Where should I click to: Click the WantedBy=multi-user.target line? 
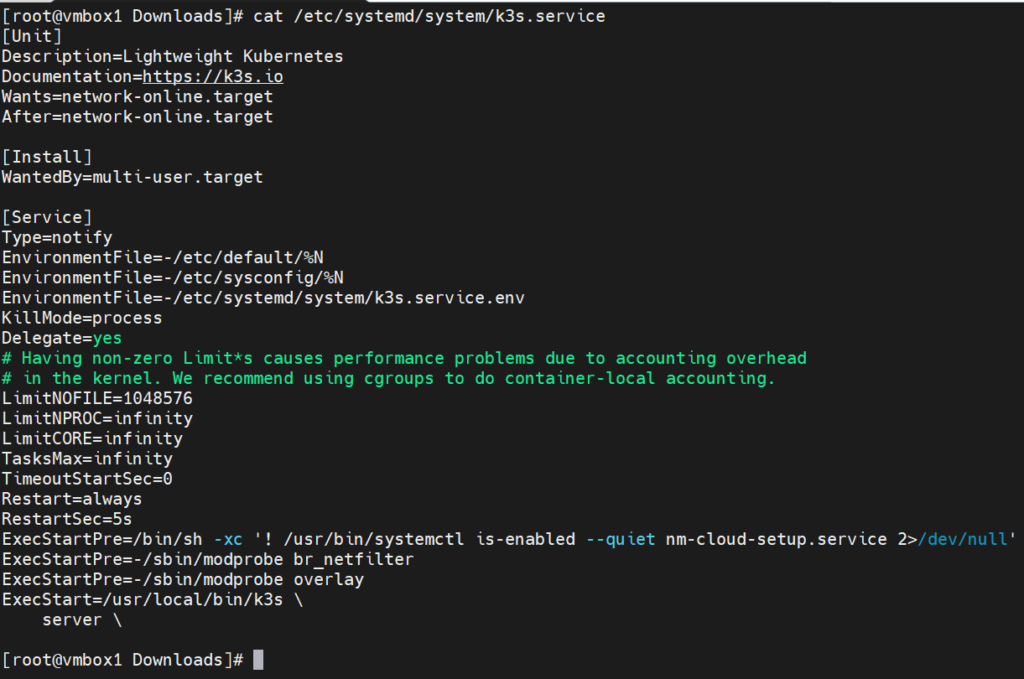coord(132,177)
